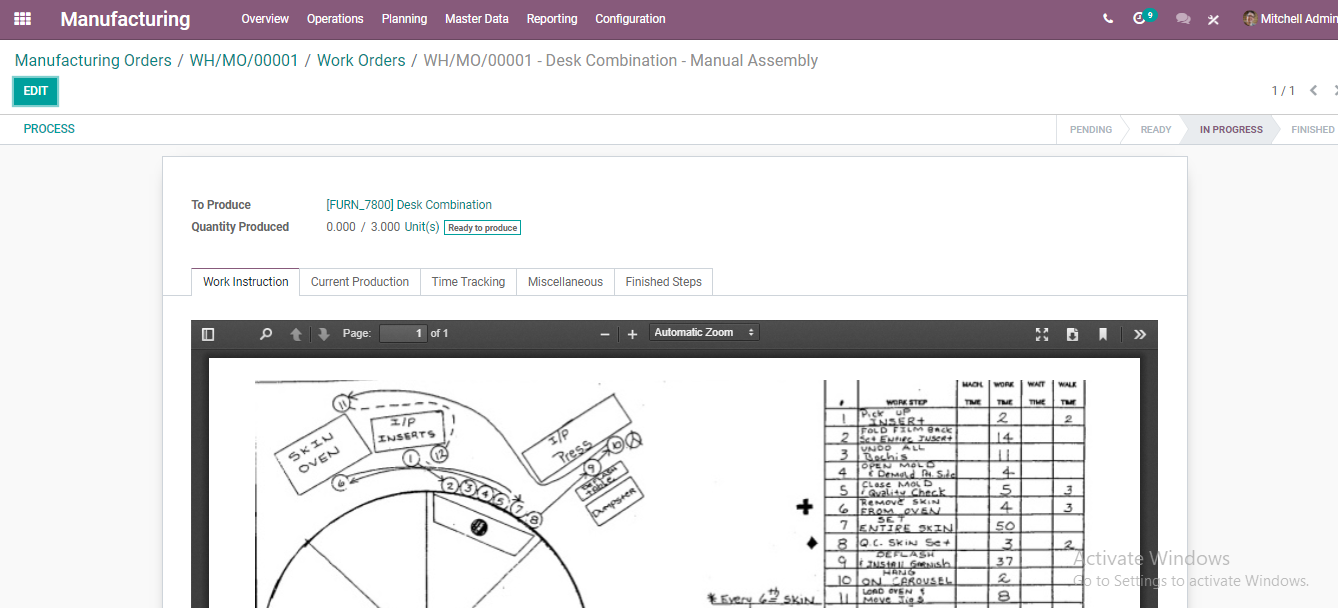
Task: Go to Manufacturing Orders breadcrumb
Action: 93,61
